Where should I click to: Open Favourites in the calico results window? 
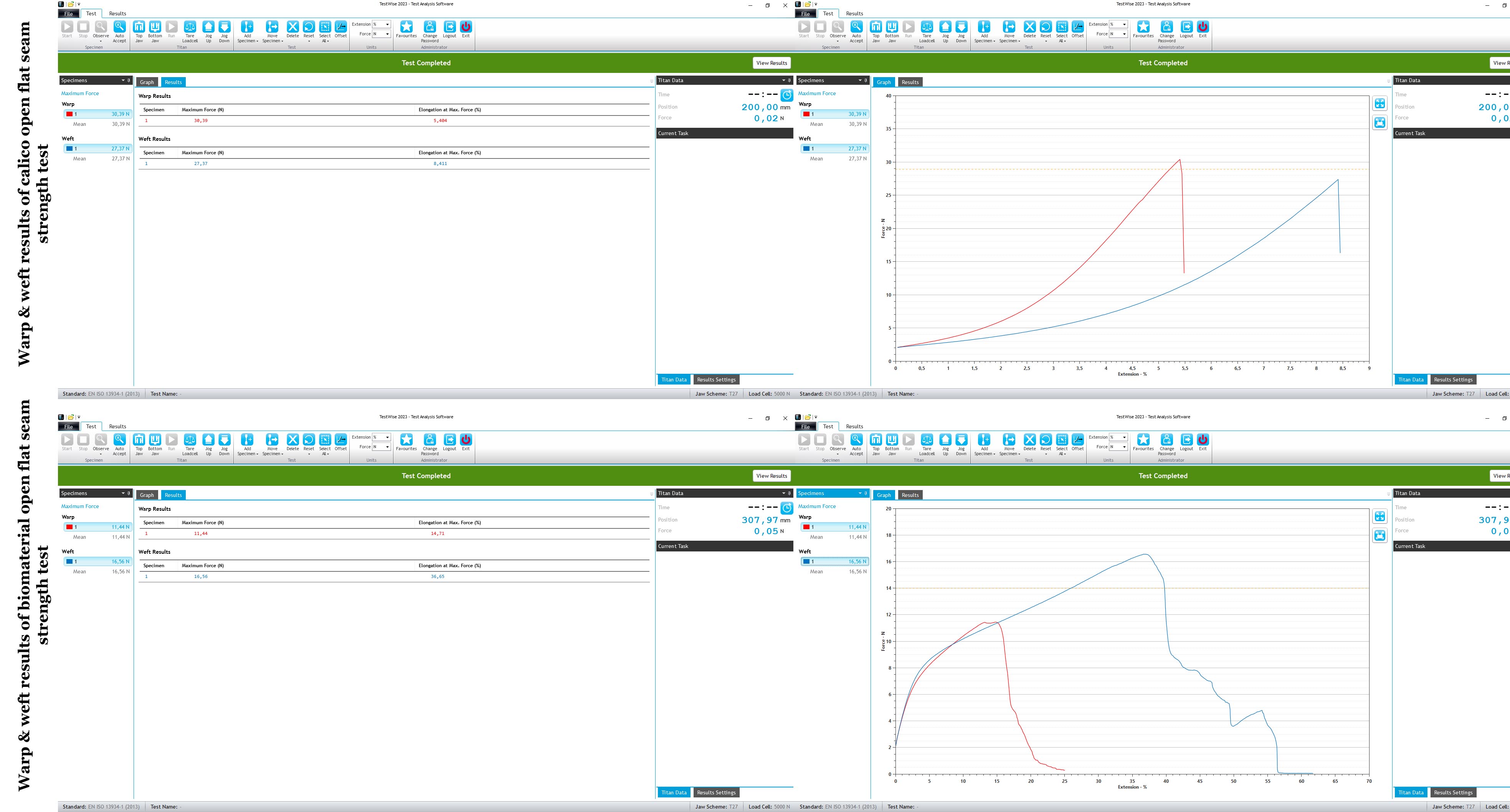point(406,30)
